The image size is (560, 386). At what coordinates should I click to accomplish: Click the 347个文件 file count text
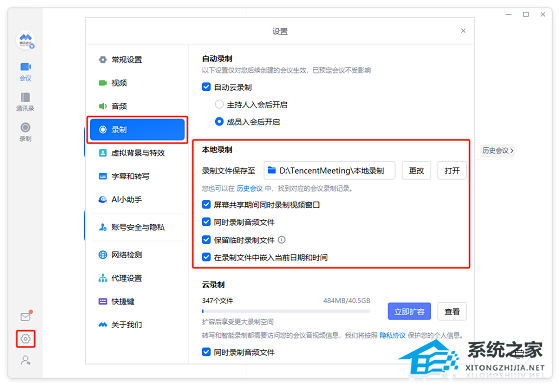[217, 301]
